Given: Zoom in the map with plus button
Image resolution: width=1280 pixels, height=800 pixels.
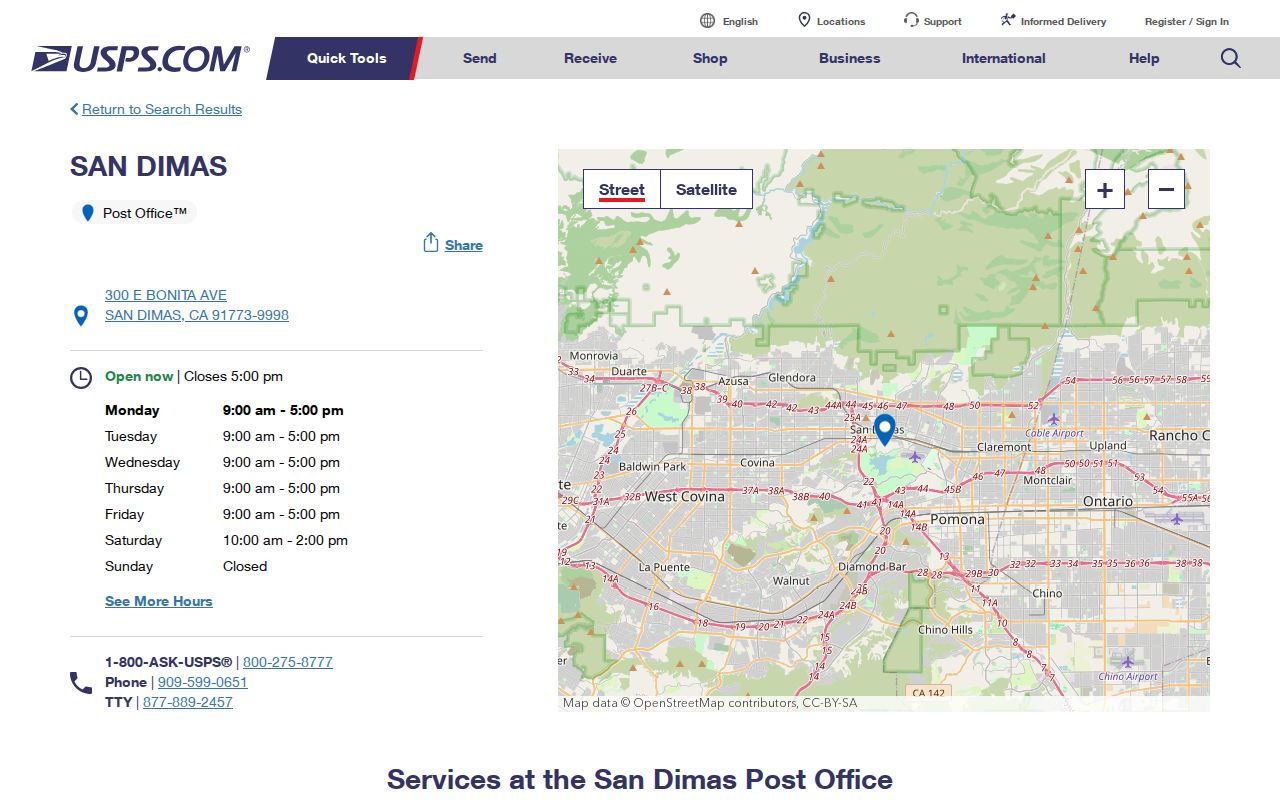Looking at the screenshot, I should (x=1105, y=189).
